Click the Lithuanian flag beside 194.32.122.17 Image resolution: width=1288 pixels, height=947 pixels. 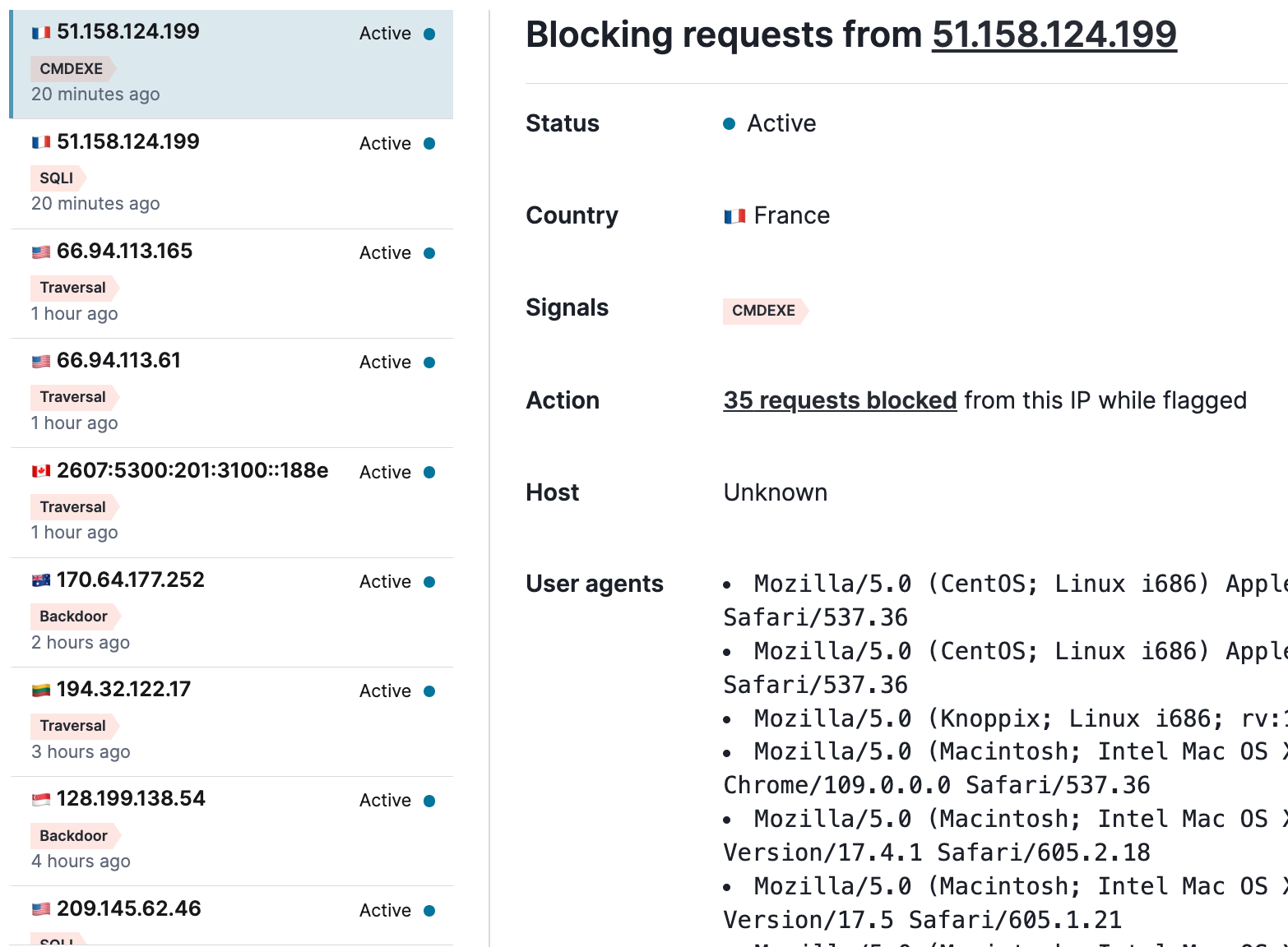40,689
